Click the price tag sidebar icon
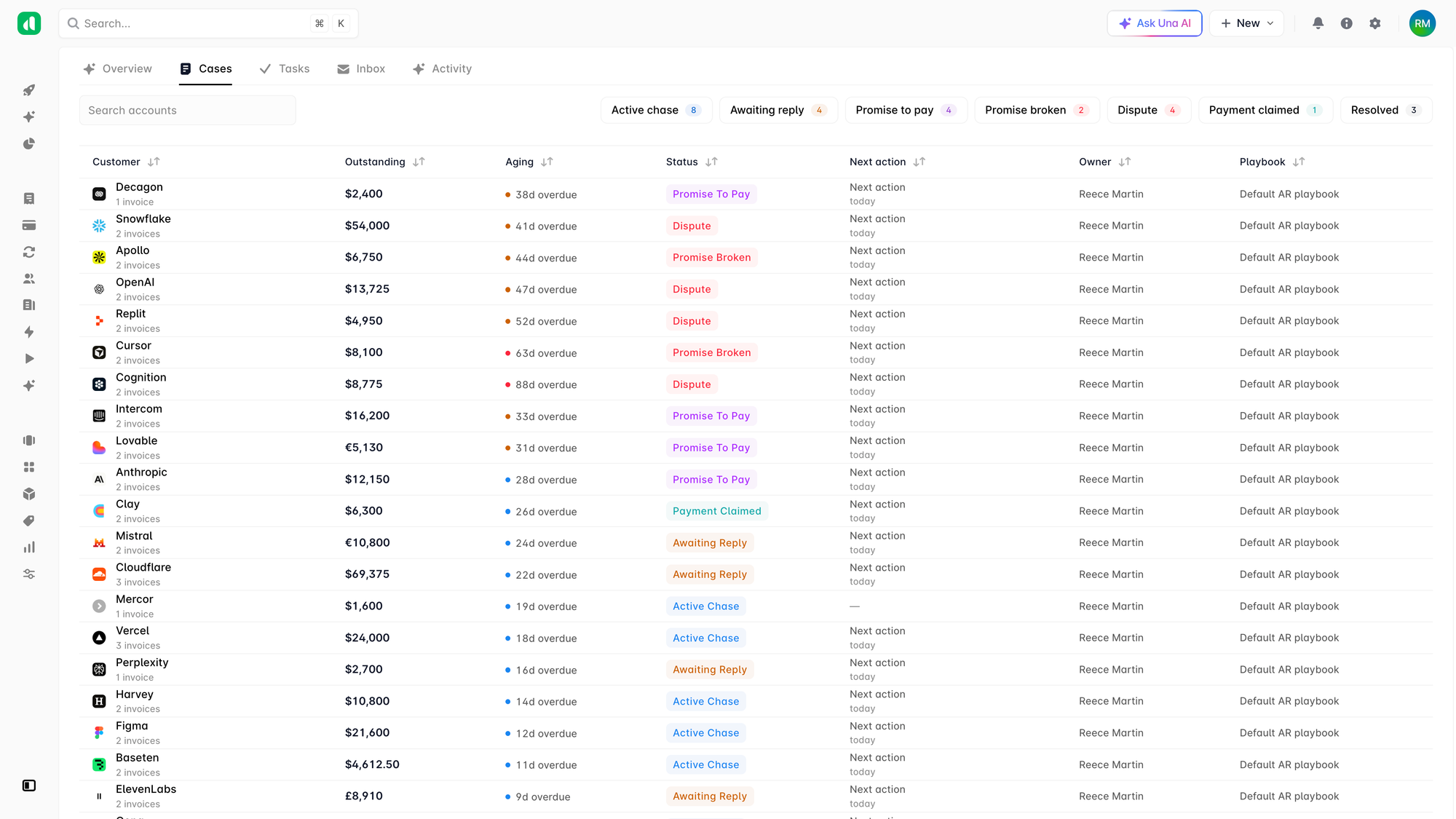This screenshot has width=1456, height=819. coord(29,521)
